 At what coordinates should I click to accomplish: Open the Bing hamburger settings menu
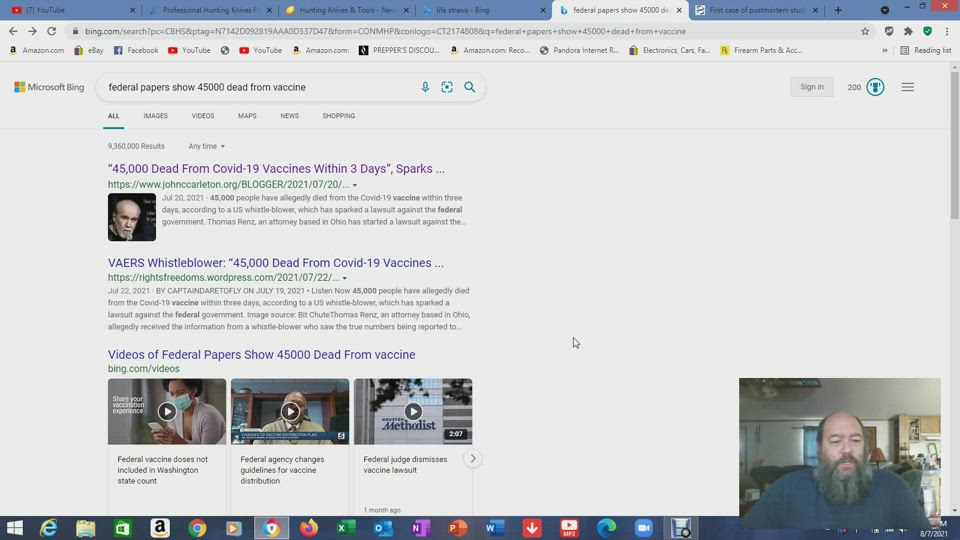click(x=907, y=87)
